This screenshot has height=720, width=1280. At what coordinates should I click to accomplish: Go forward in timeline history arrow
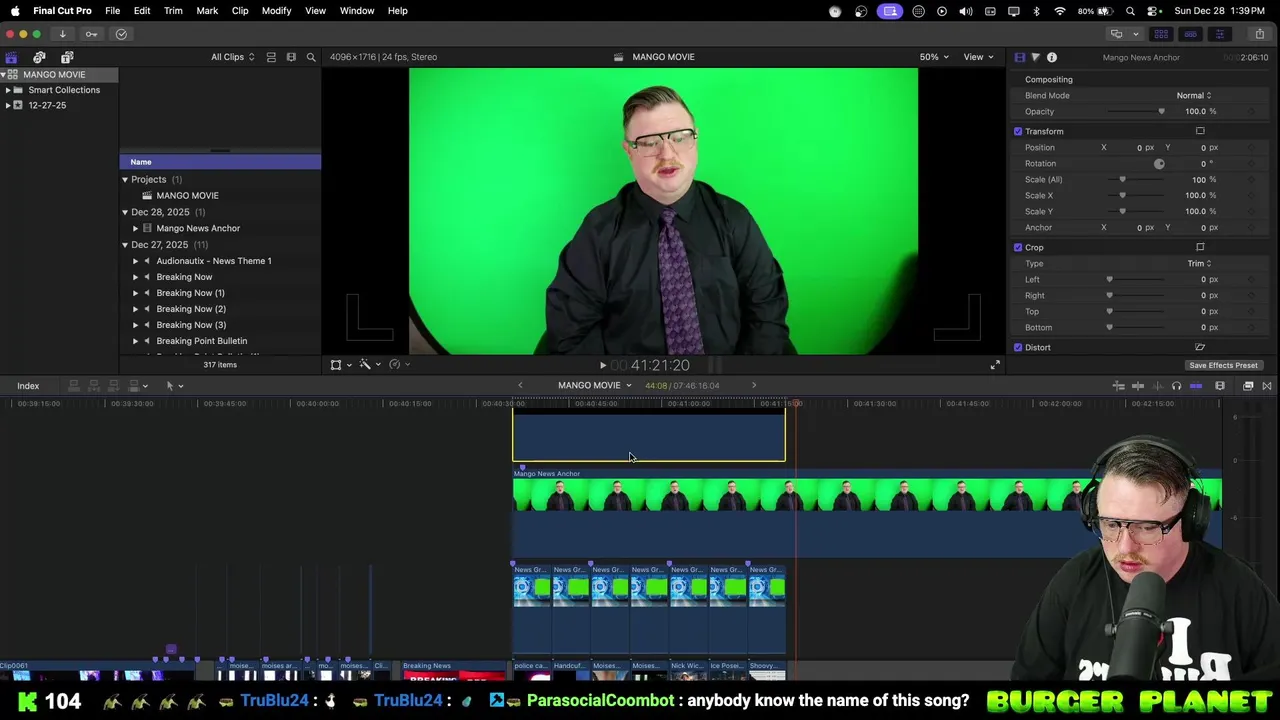(754, 386)
